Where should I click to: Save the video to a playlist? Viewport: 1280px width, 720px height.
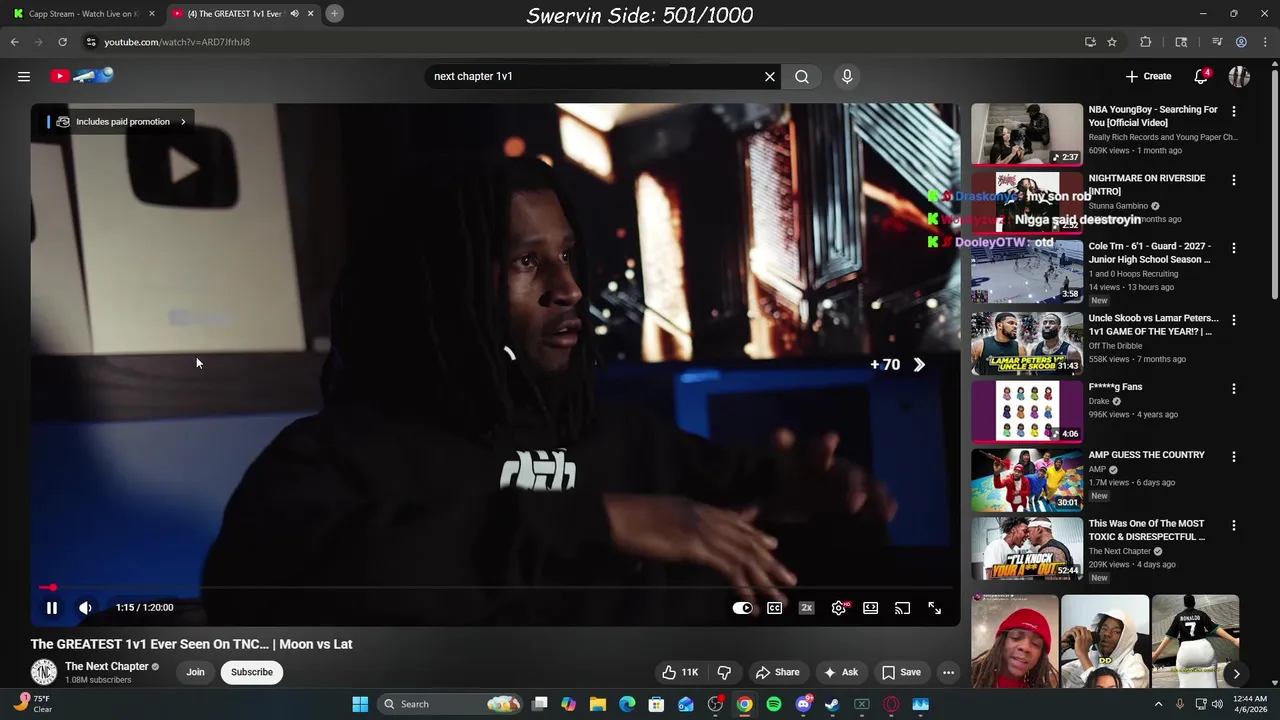click(901, 672)
